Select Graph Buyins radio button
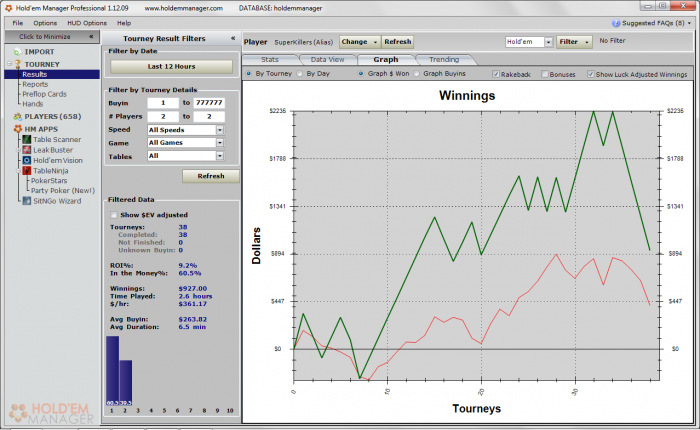700x430 pixels. coord(417,74)
